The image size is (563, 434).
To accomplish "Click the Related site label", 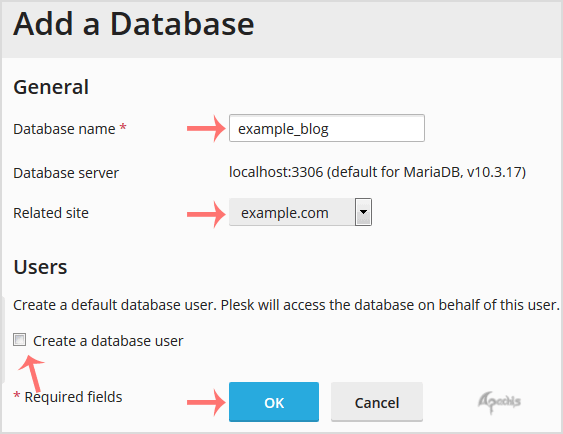I will coord(51,213).
